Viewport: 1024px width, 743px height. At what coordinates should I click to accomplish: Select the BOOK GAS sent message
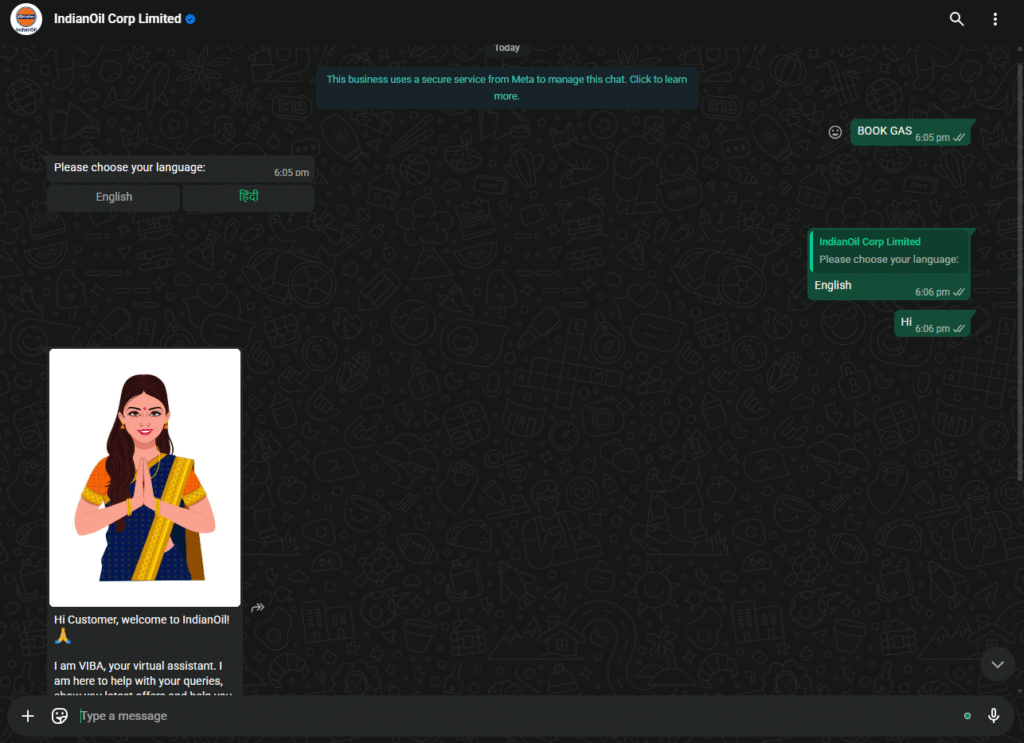tap(912, 133)
